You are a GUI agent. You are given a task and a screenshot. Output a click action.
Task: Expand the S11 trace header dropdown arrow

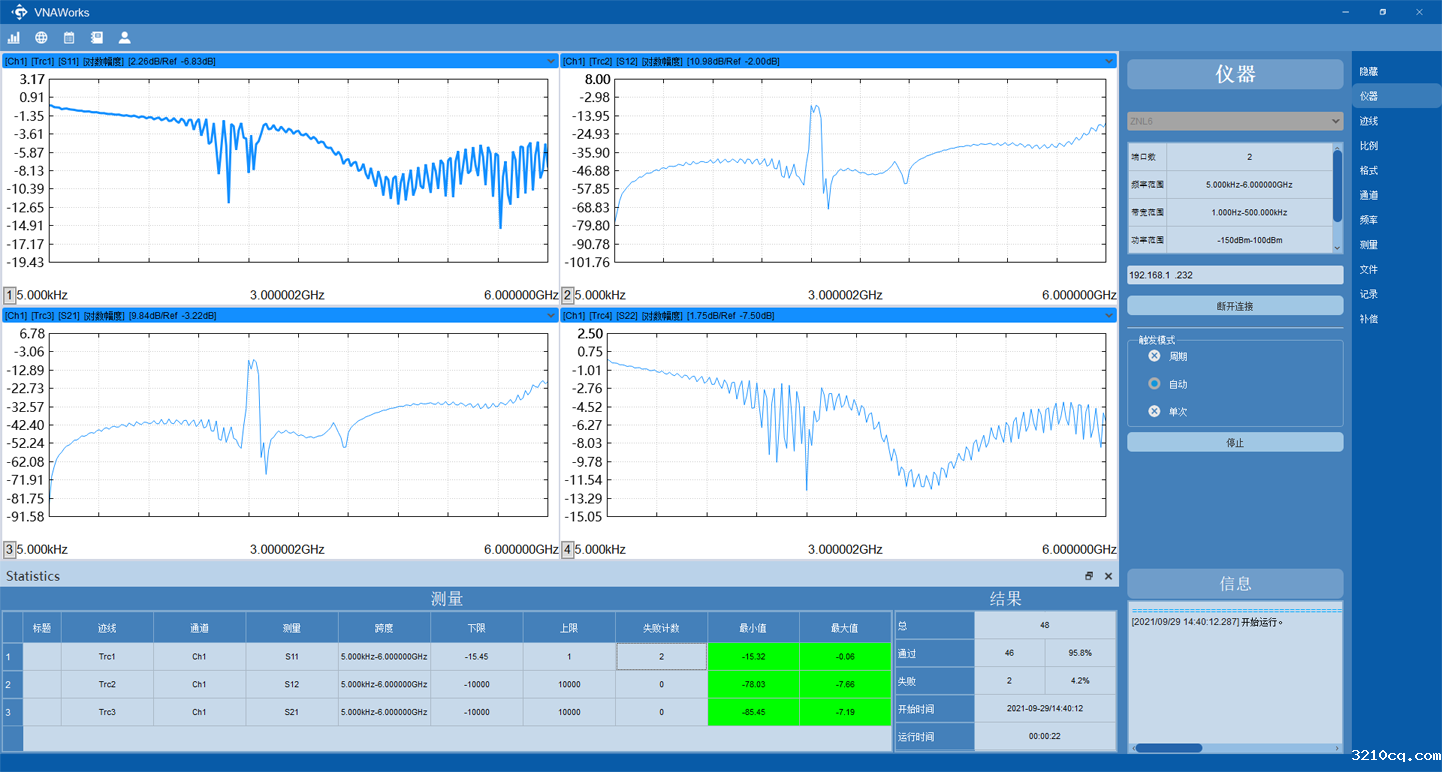551,61
